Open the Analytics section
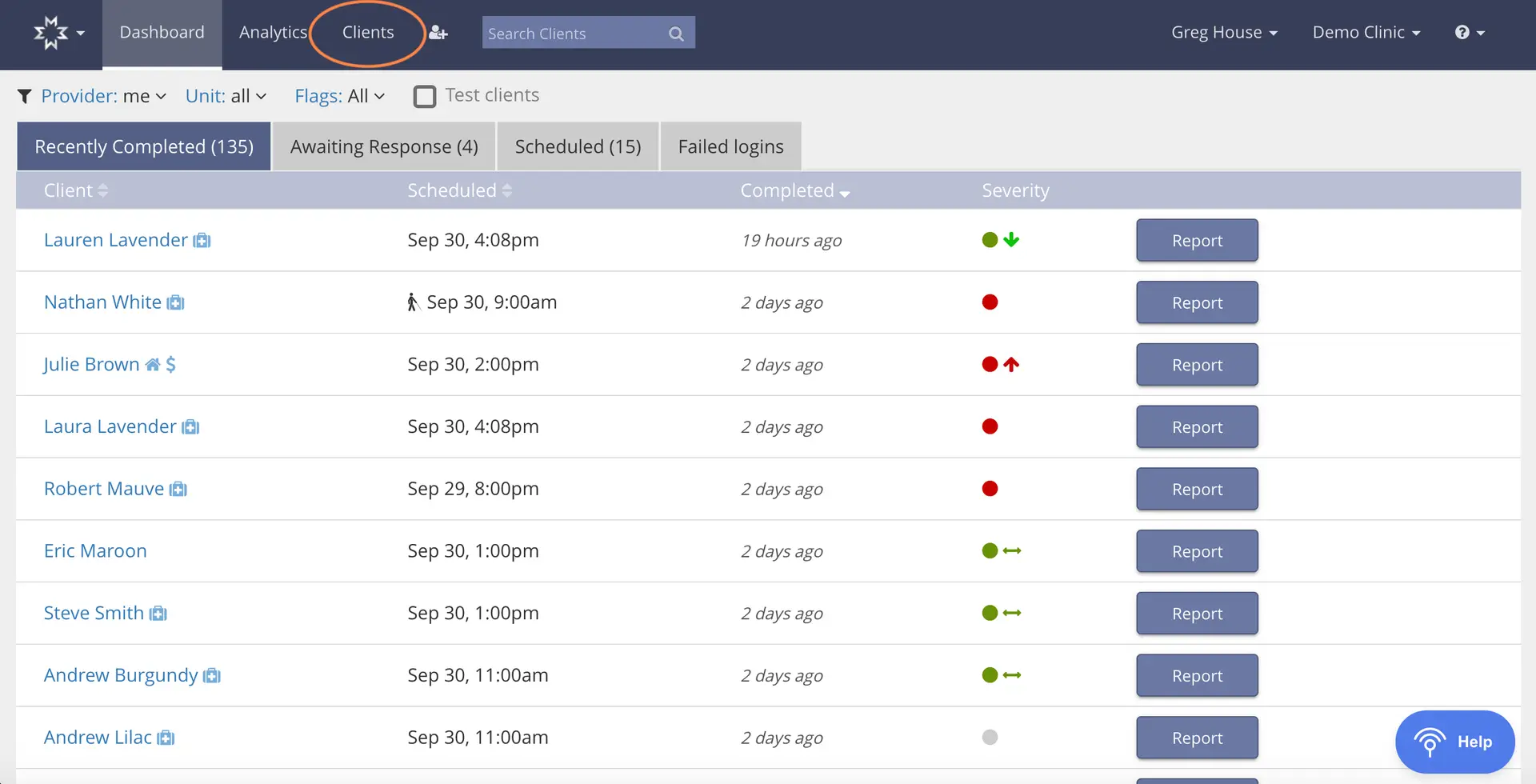This screenshot has height=784, width=1536. tap(273, 32)
